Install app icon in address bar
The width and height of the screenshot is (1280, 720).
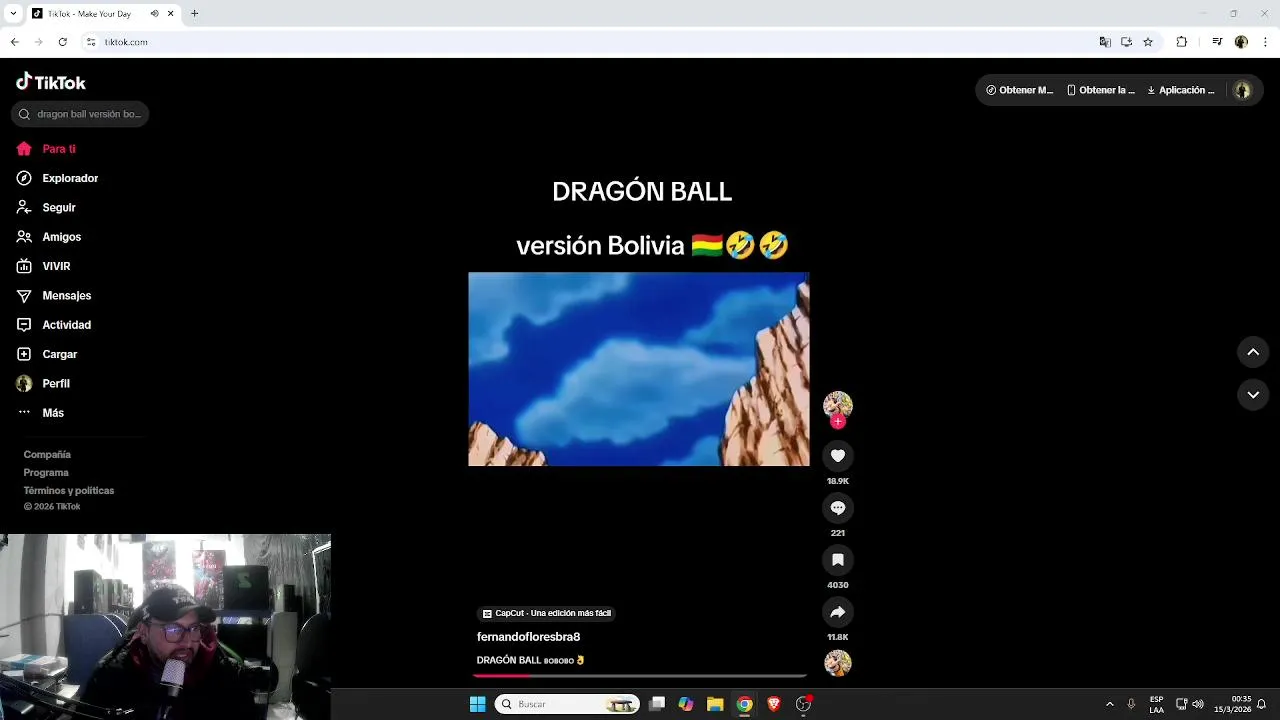[x=1126, y=42]
